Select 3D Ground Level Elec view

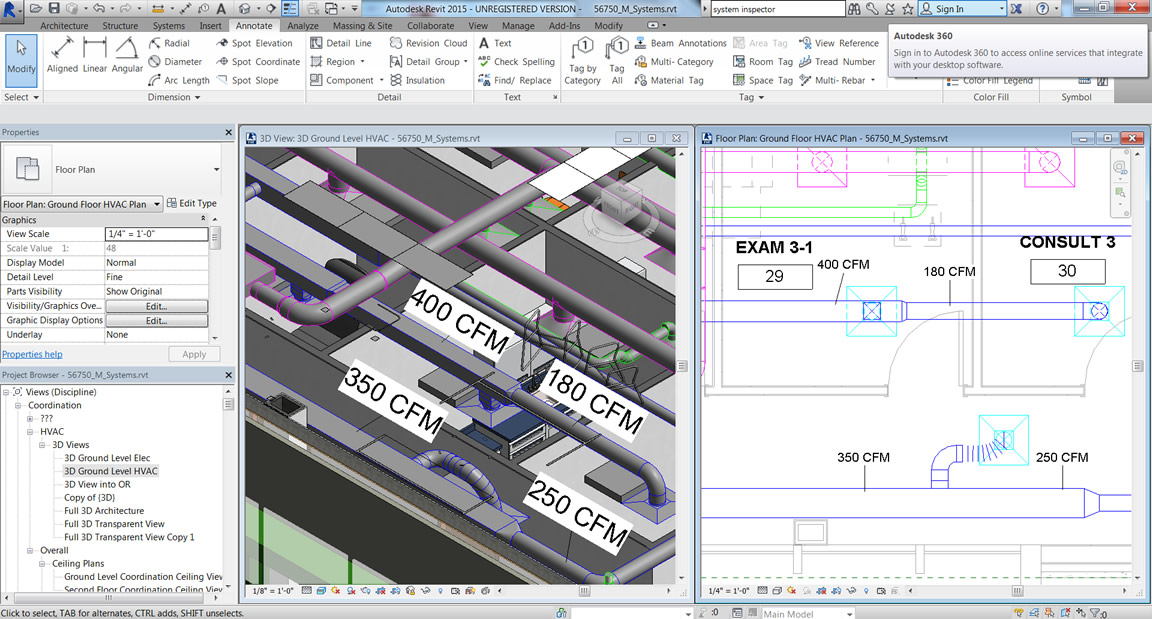(x=107, y=458)
